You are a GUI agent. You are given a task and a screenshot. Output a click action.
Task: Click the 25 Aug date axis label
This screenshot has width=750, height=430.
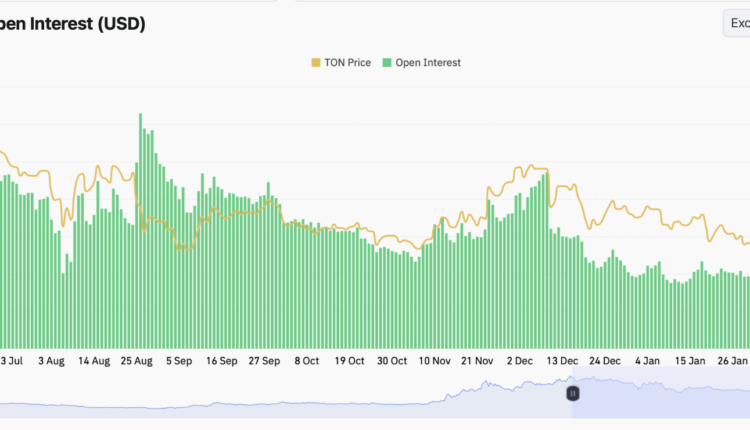136,360
